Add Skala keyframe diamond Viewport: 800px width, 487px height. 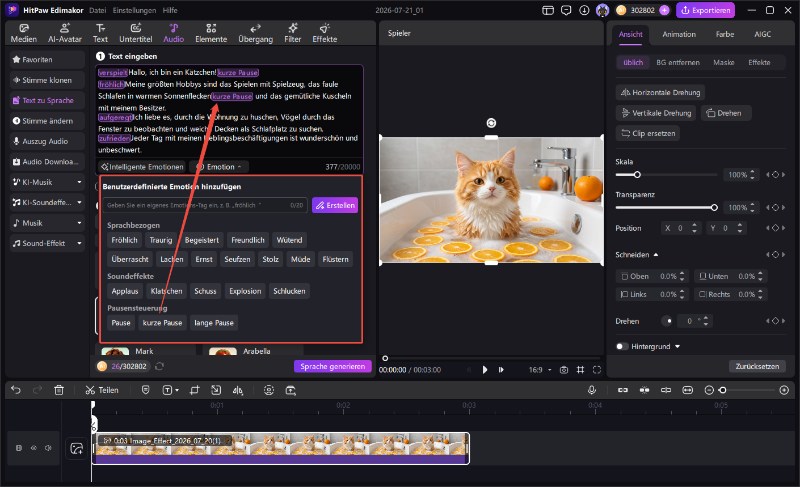pos(776,174)
